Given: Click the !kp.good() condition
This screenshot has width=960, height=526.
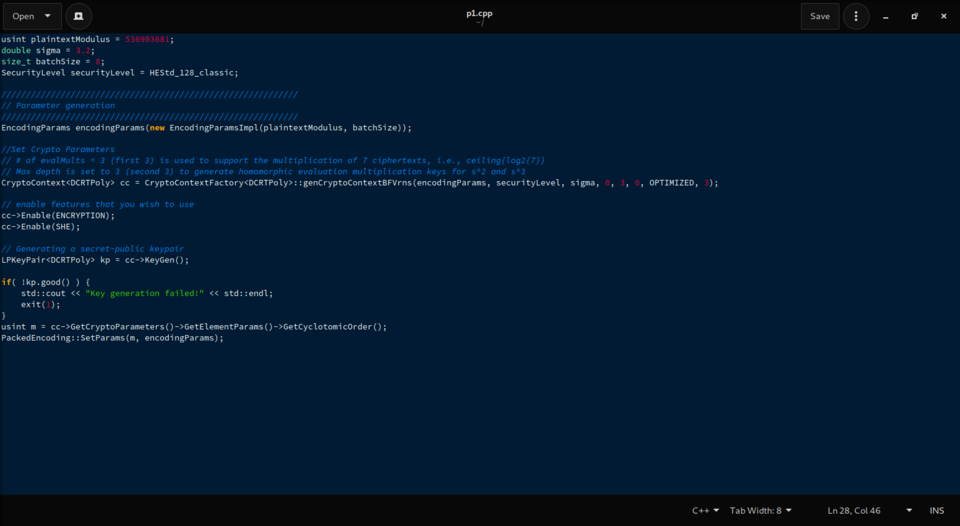Looking at the screenshot, I should 48,282.
